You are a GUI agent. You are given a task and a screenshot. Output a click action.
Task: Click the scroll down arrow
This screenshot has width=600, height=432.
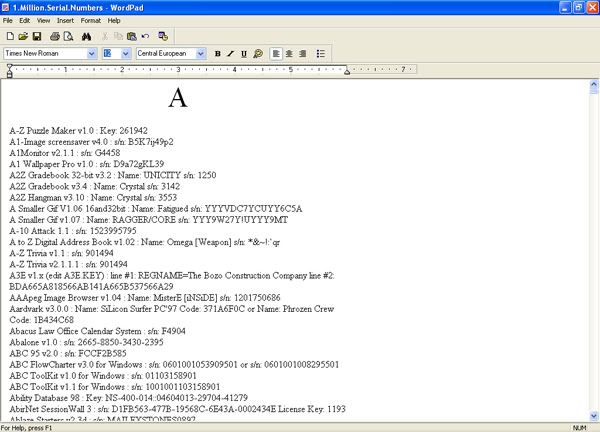click(x=593, y=415)
